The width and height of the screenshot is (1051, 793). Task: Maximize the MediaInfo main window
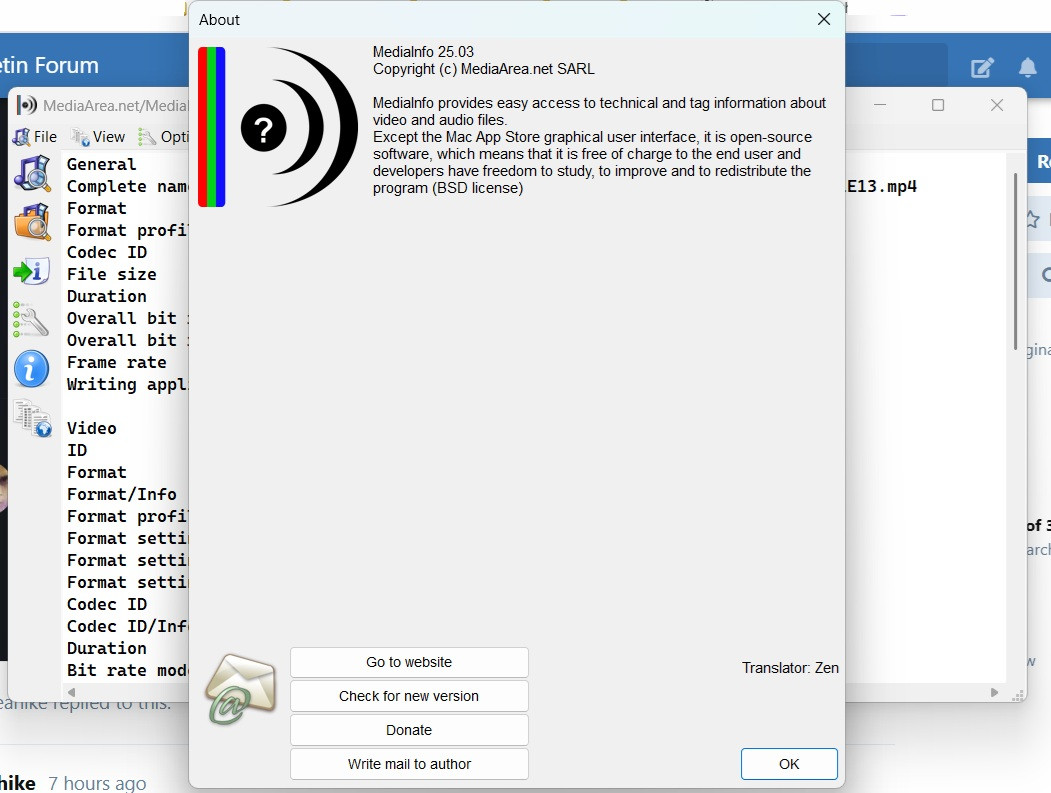click(x=938, y=105)
